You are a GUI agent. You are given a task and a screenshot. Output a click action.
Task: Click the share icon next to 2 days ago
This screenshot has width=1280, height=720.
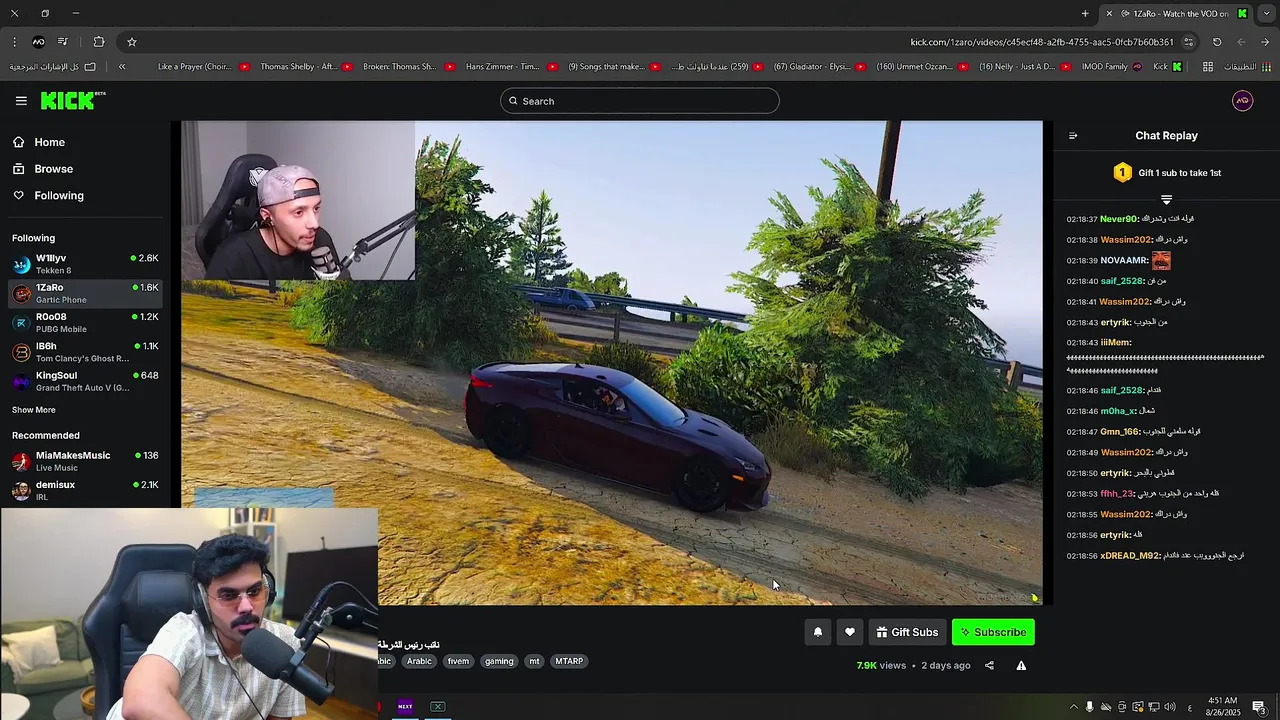tap(989, 665)
